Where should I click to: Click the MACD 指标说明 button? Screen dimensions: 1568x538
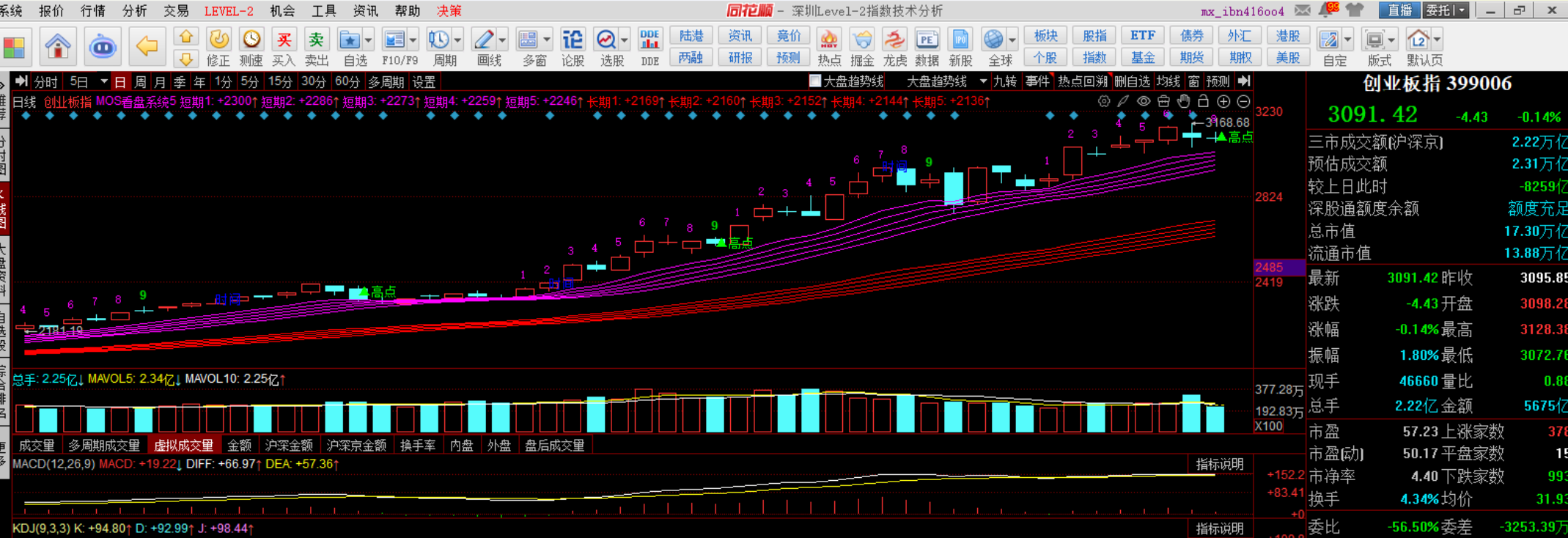(1220, 464)
